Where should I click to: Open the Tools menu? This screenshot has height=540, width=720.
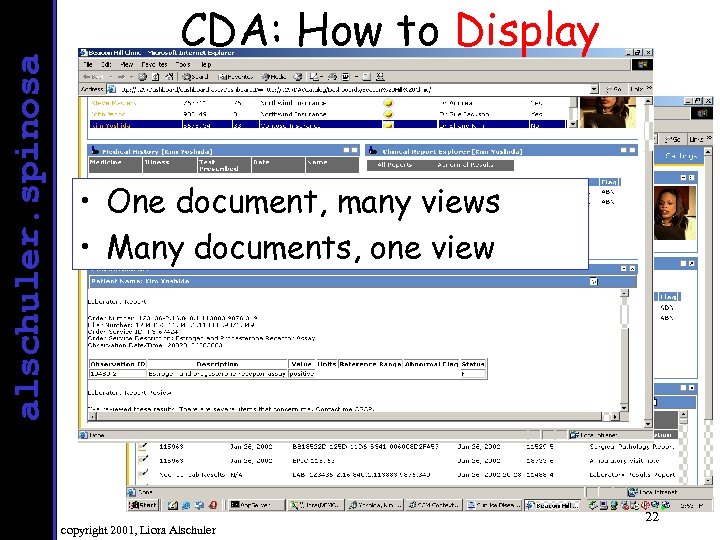click(182, 65)
